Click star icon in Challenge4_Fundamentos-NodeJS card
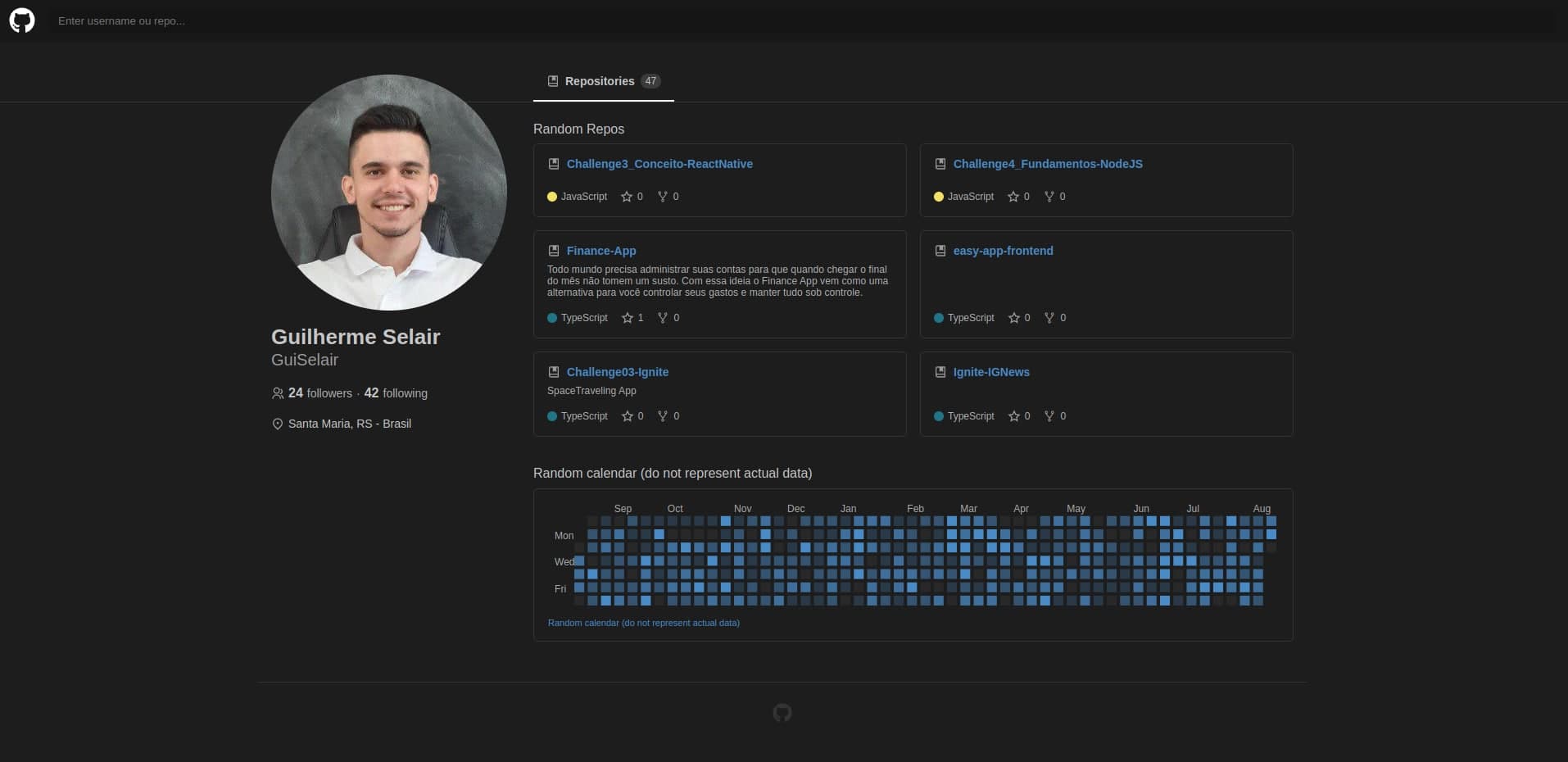Viewport: 1568px width, 762px height. tap(1014, 197)
